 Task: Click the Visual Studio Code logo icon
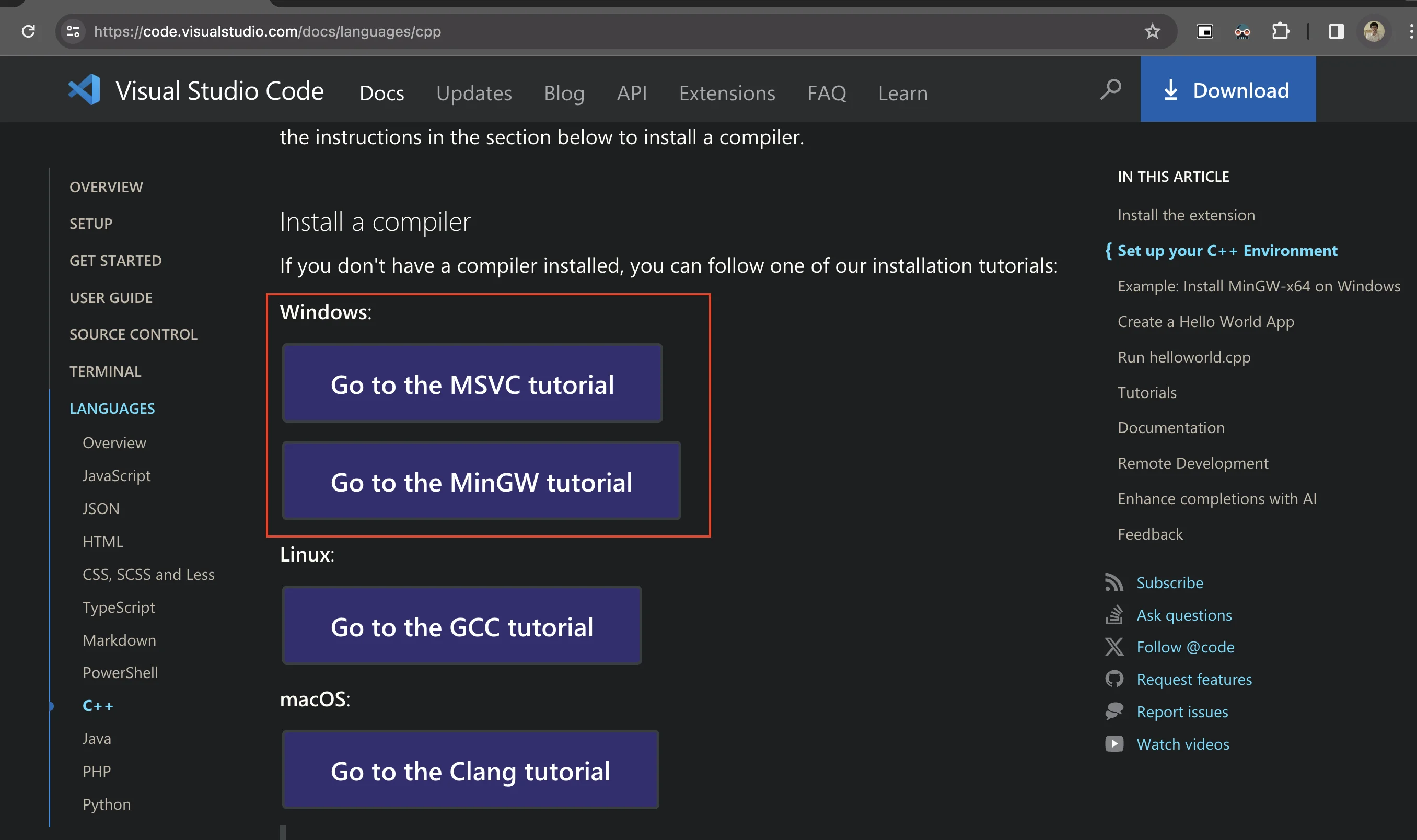84,89
